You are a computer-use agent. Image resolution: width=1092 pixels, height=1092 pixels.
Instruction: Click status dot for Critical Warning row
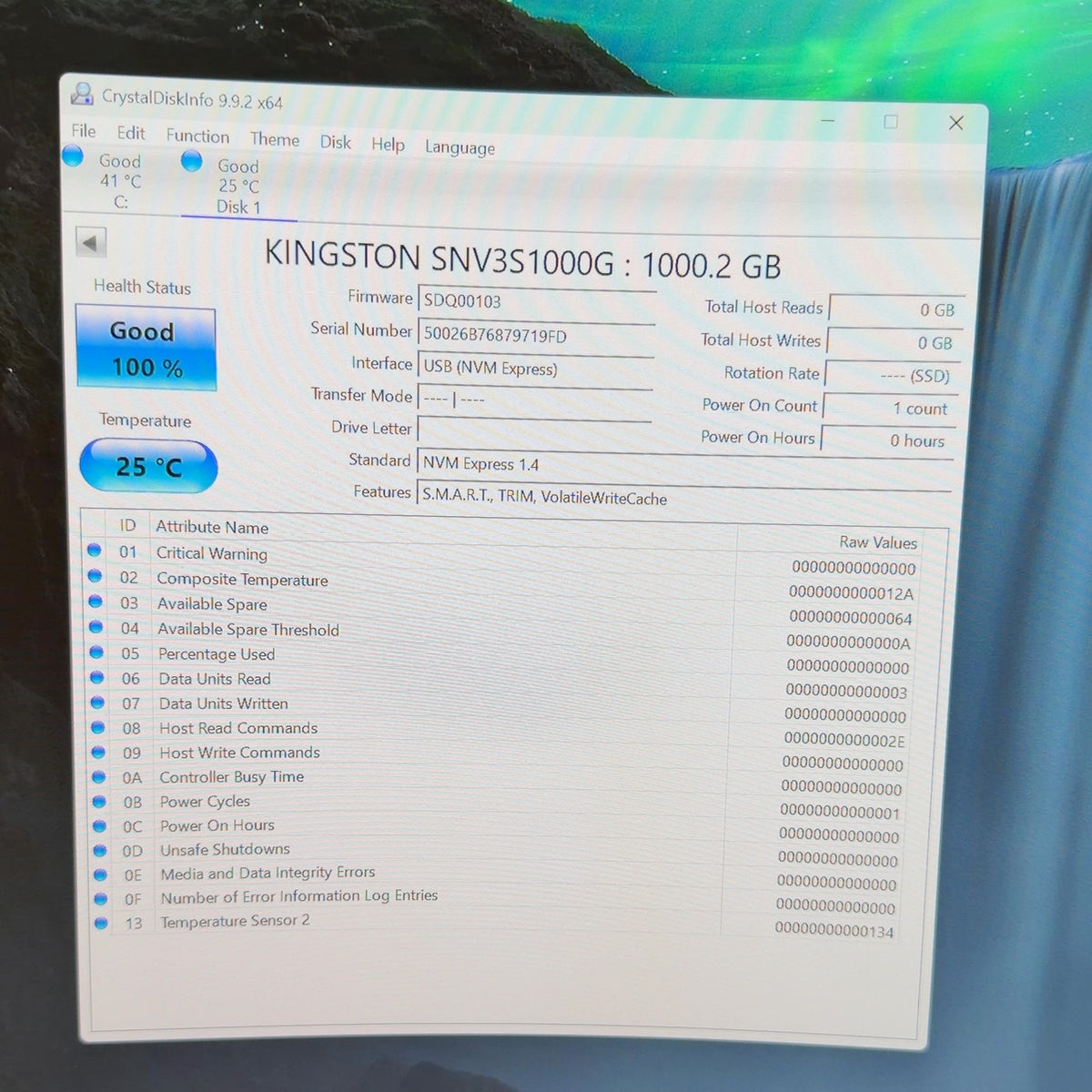point(95,551)
